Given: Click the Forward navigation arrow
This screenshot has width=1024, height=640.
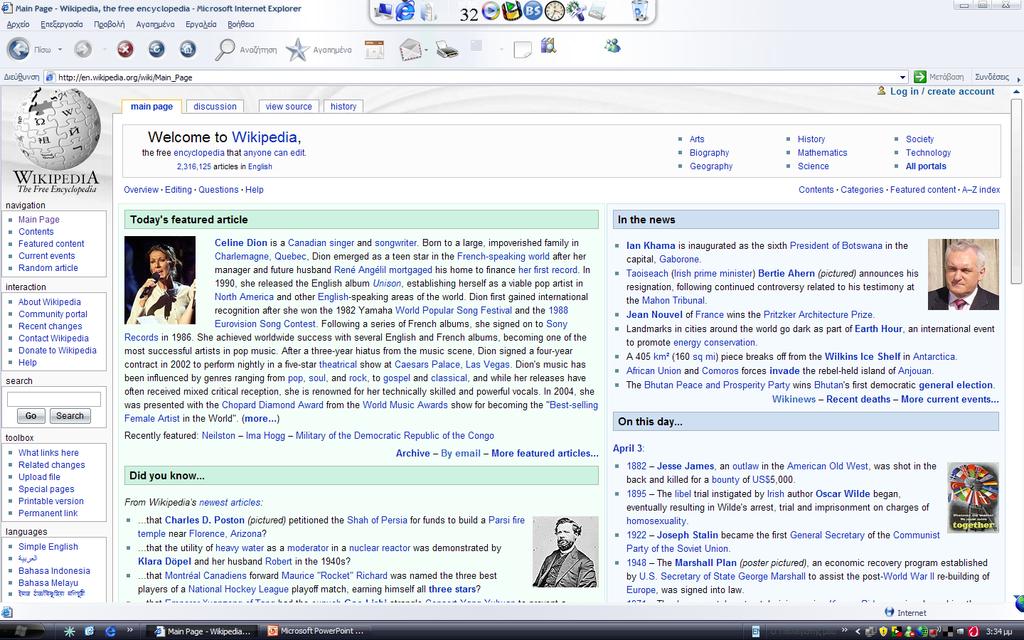Looking at the screenshot, I should (x=82, y=49).
